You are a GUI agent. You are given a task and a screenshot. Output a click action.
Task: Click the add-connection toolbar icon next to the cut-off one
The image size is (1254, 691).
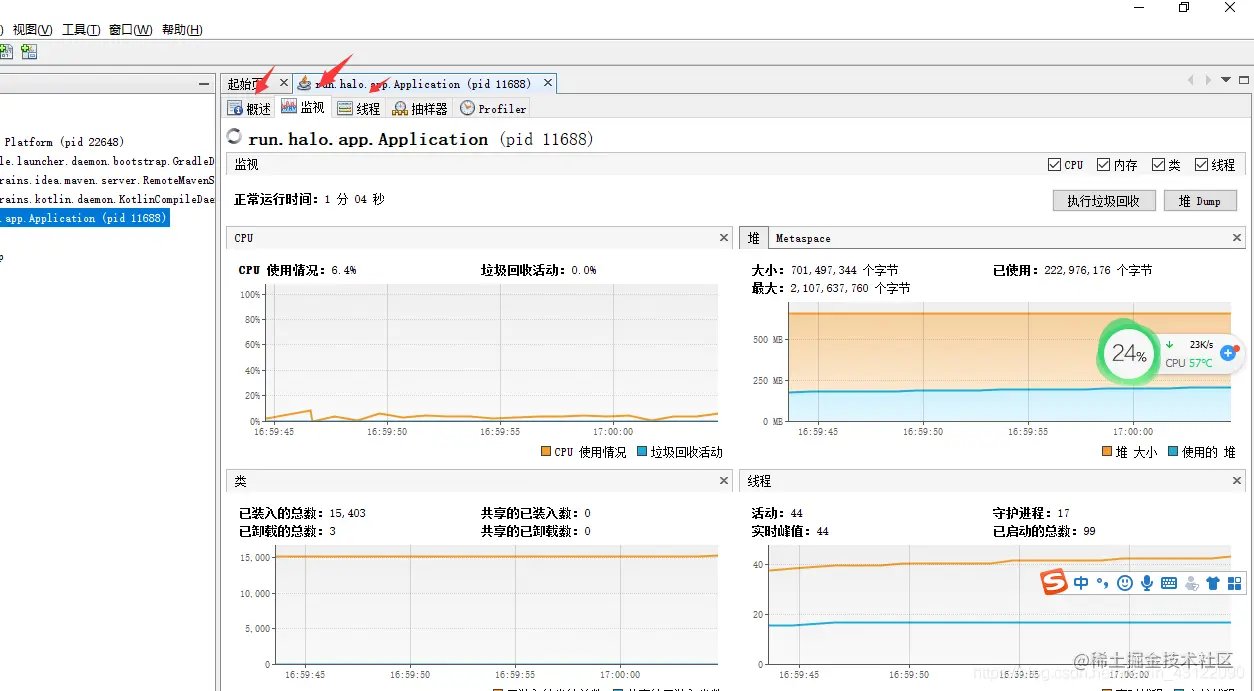28,51
